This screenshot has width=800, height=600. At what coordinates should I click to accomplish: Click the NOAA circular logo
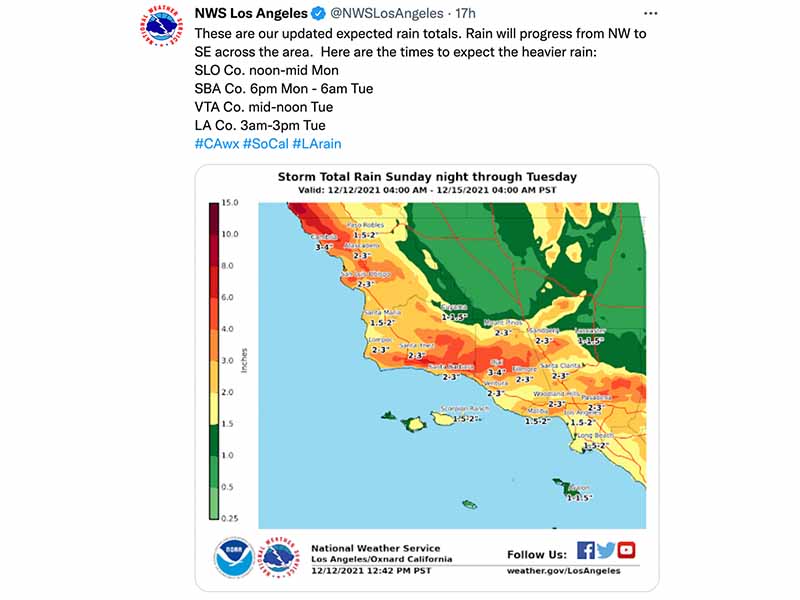click(234, 558)
